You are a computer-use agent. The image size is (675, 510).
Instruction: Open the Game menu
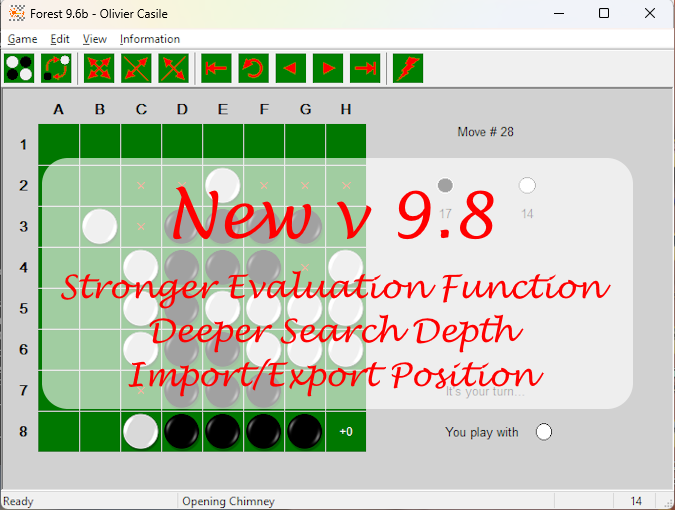pyautogui.click(x=22, y=39)
